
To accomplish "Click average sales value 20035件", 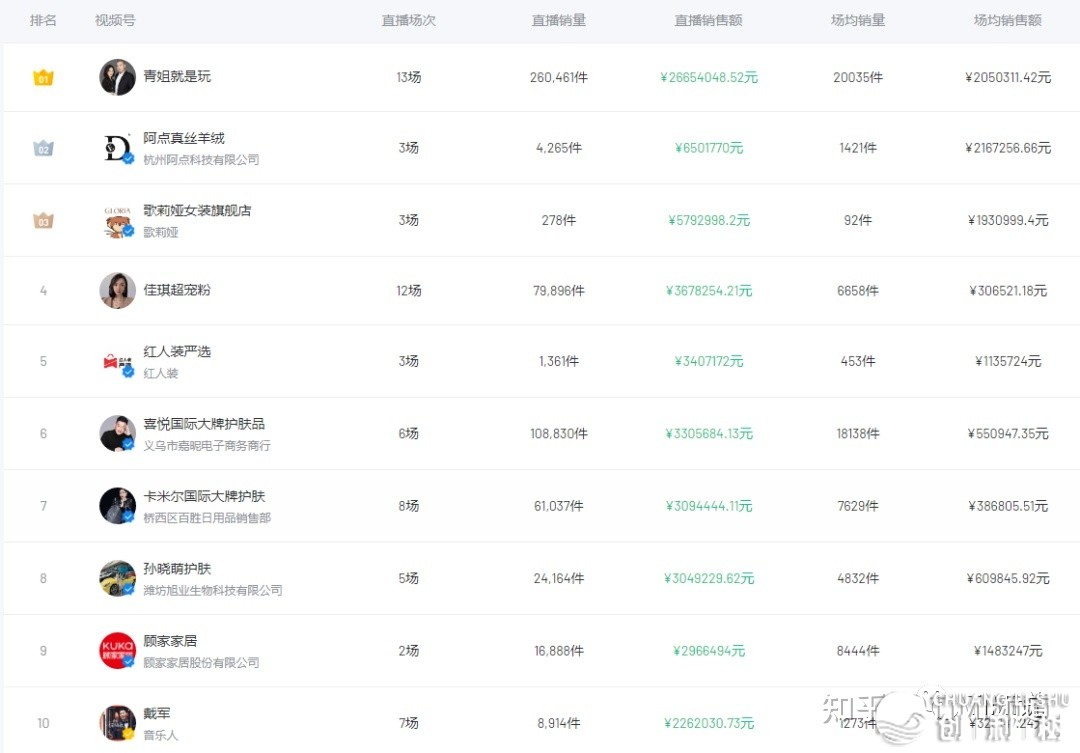I will tap(858, 77).
